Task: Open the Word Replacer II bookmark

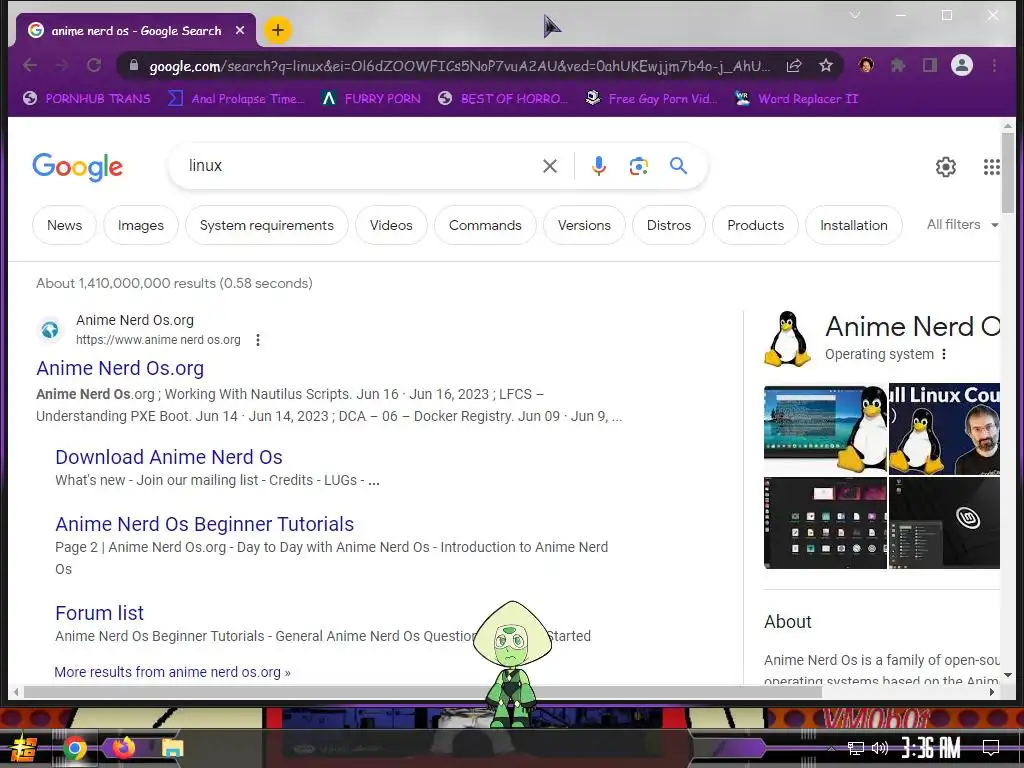Action: click(795, 99)
